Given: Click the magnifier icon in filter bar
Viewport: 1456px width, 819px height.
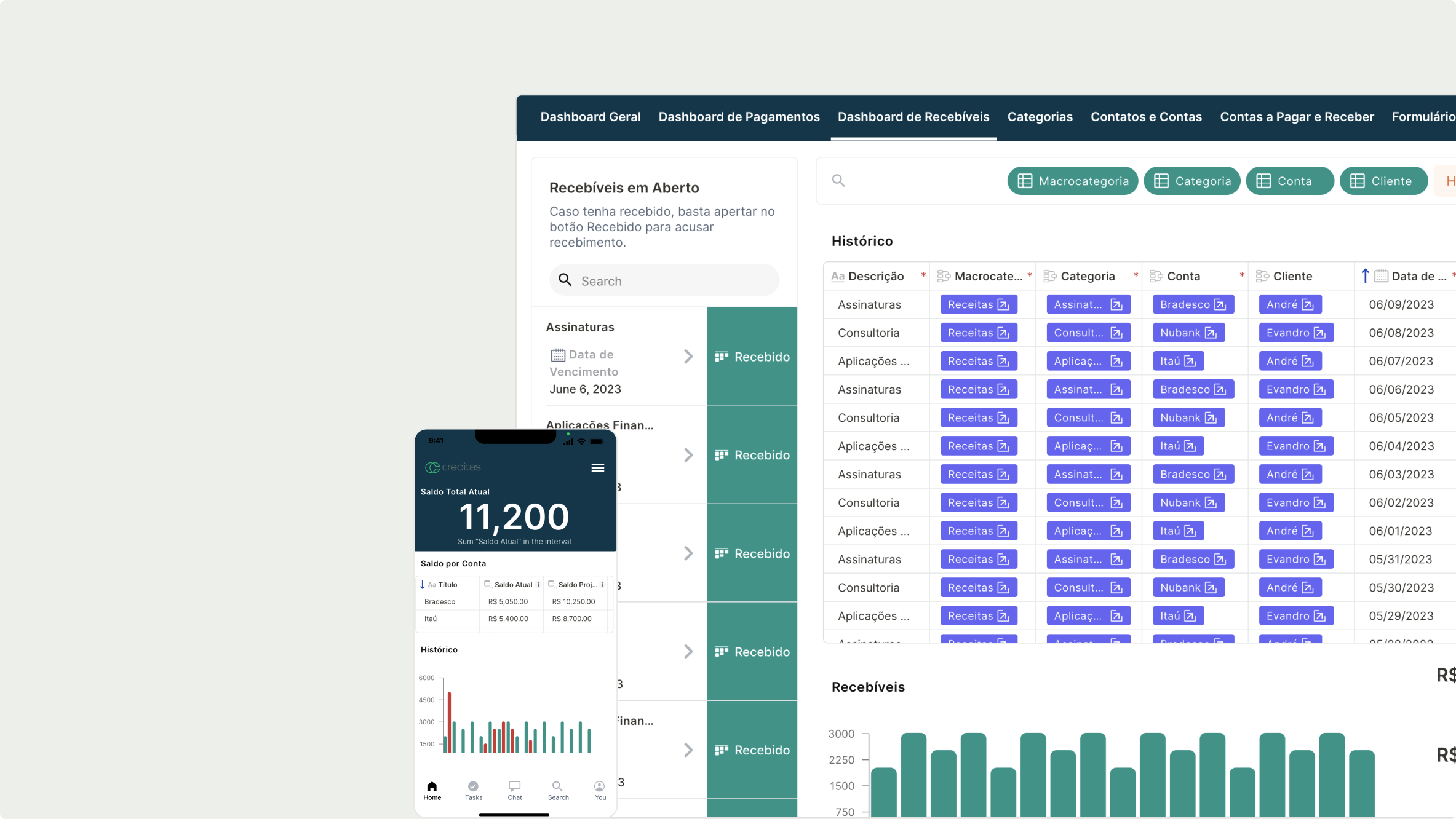Looking at the screenshot, I should [x=838, y=181].
